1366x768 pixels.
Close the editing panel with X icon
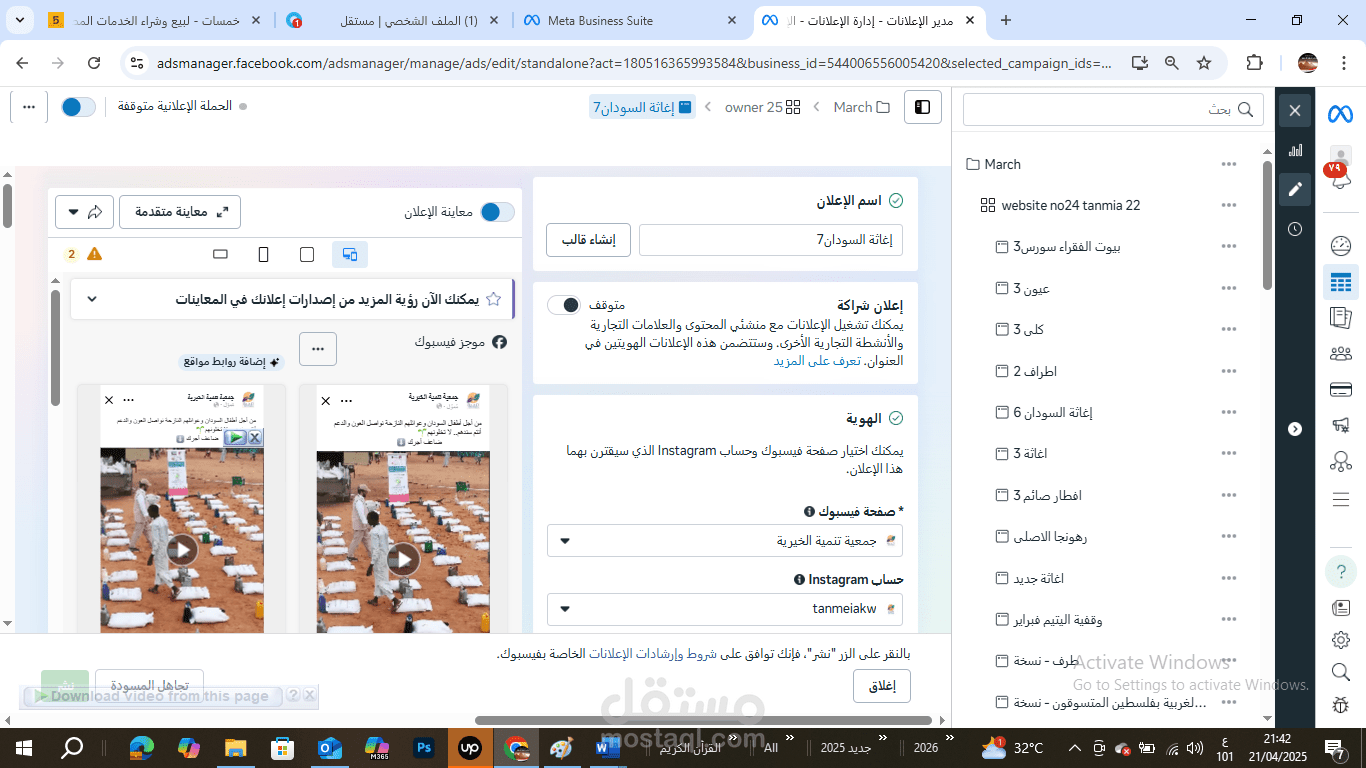pos(1295,110)
